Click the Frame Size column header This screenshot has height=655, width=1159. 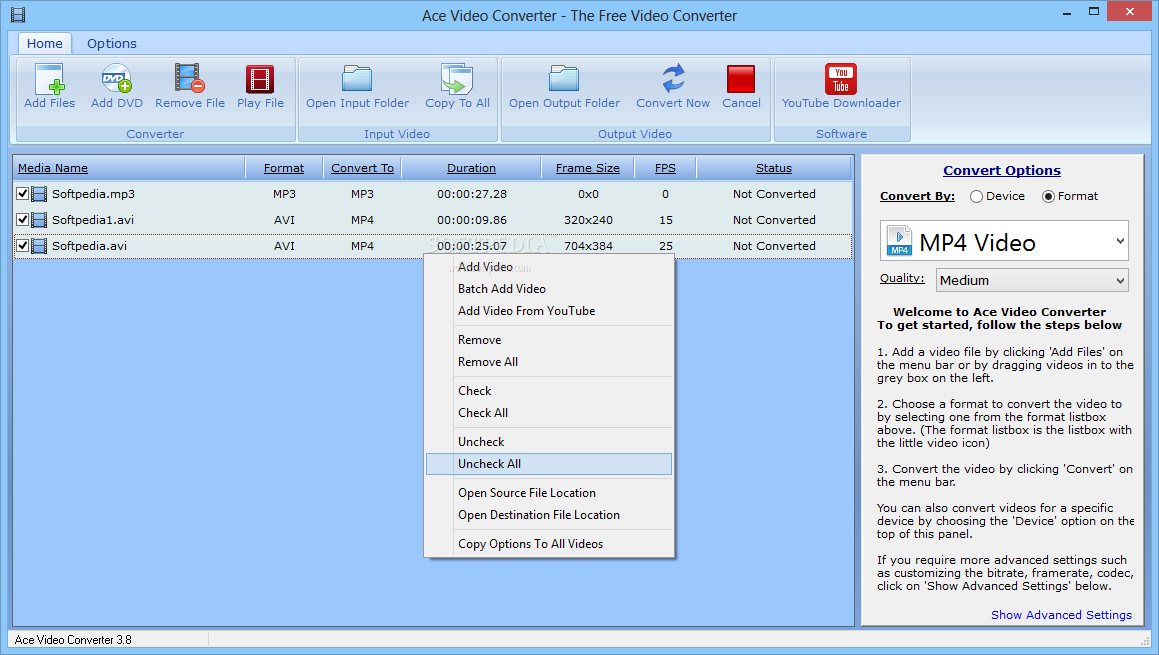588,169
